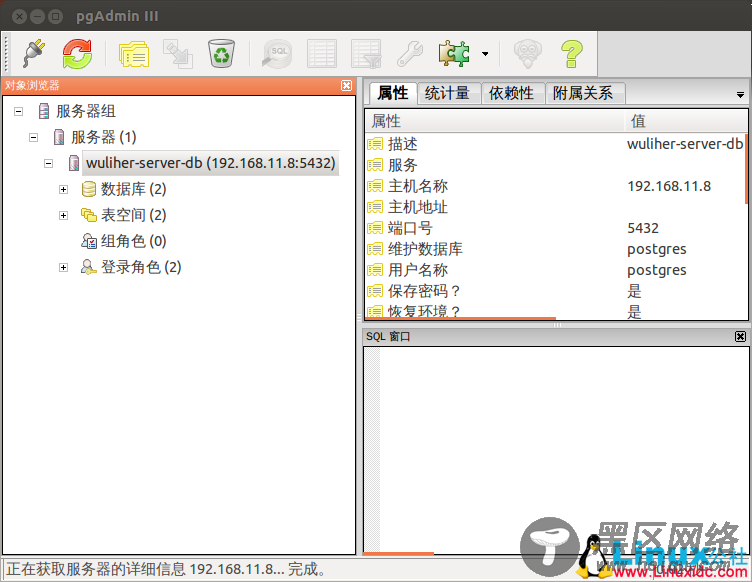The height and width of the screenshot is (582, 752).
Task: Open the object properties folder icon
Action: click(x=134, y=54)
